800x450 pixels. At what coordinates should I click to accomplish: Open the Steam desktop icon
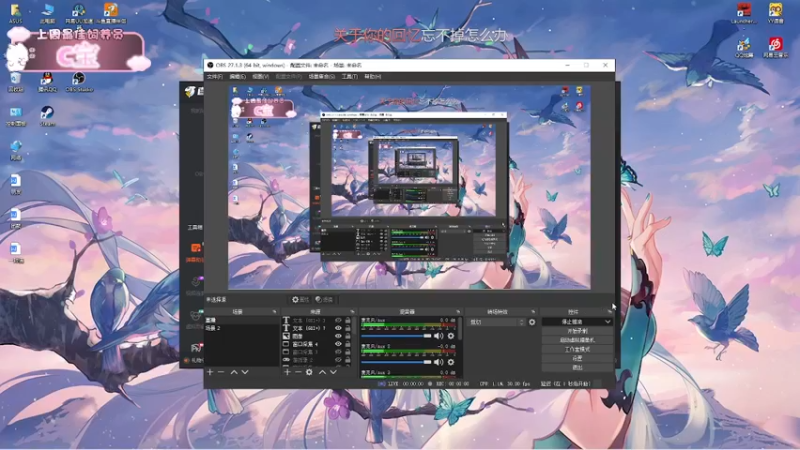click(47, 116)
